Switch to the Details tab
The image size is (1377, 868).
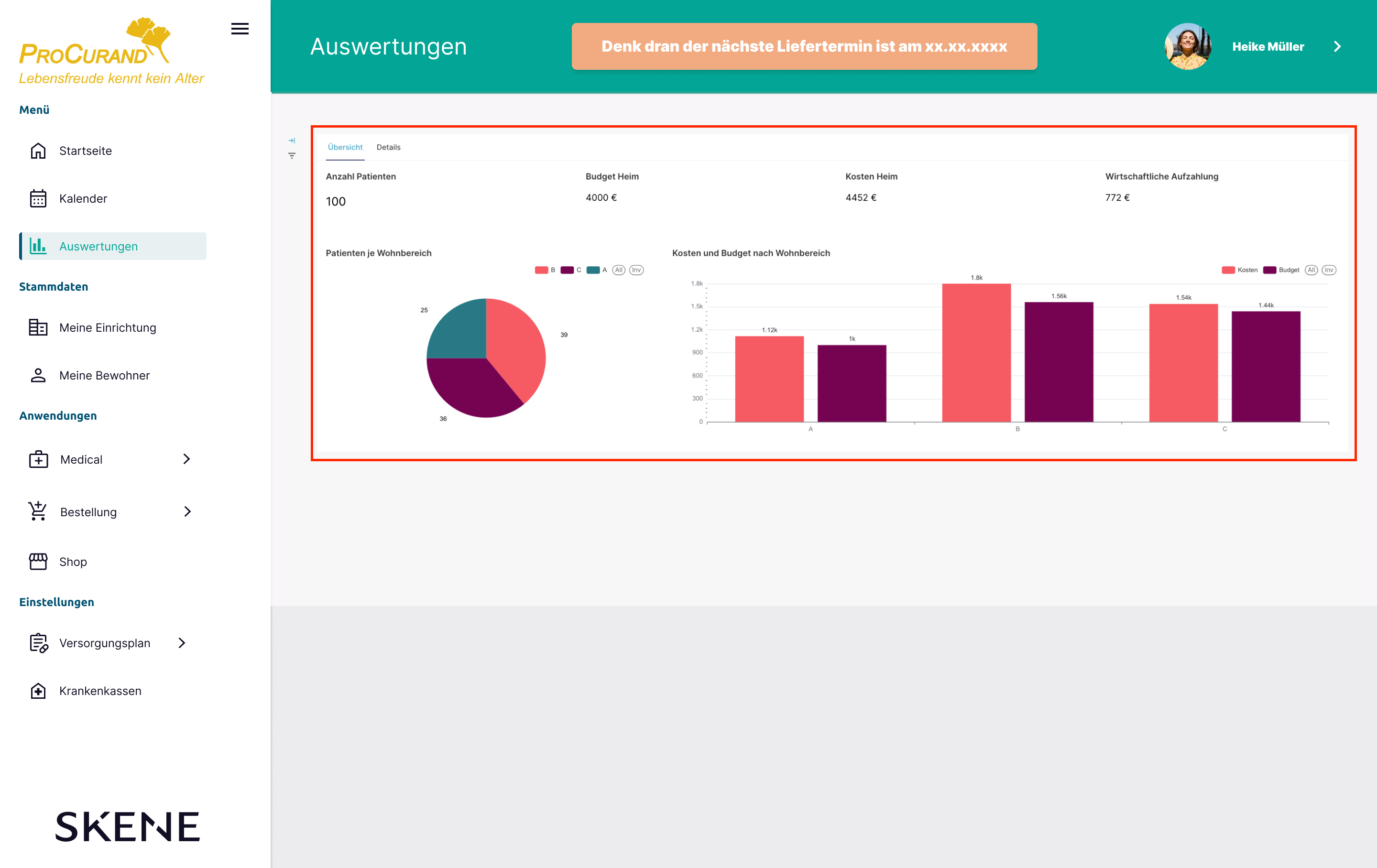389,147
